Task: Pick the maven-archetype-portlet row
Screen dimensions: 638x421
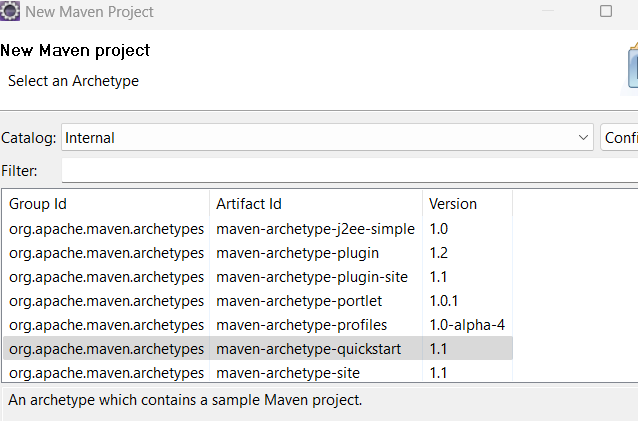Action: (x=258, y=301)
